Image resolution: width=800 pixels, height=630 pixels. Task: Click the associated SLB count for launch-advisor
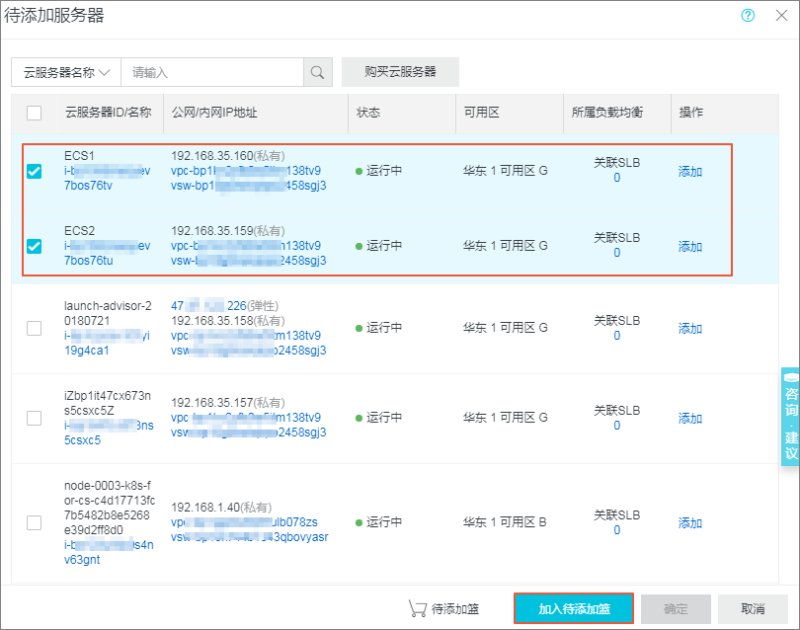point(617,336)
